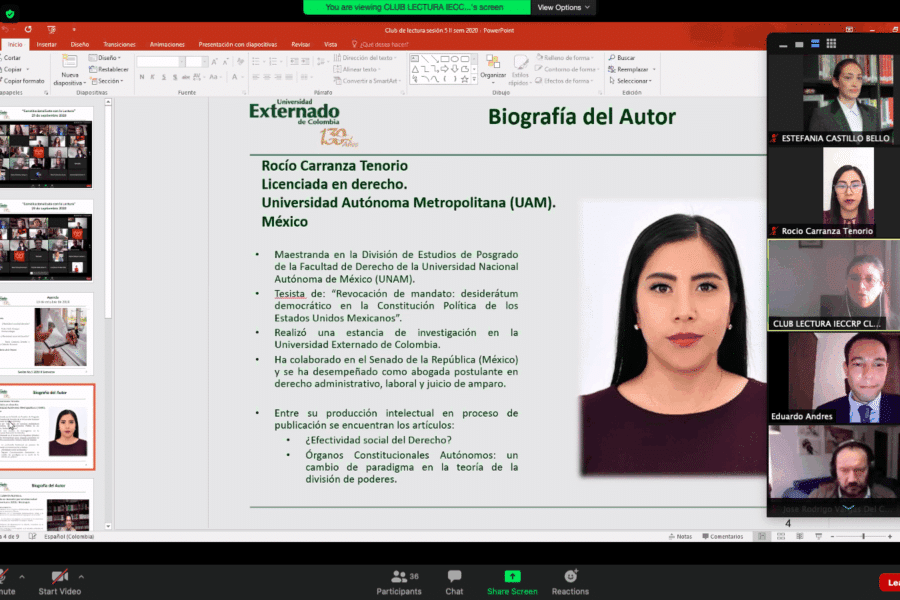Switch to the Insertar ribbon tab
This screenshot has height=600, width=900.
46,44
